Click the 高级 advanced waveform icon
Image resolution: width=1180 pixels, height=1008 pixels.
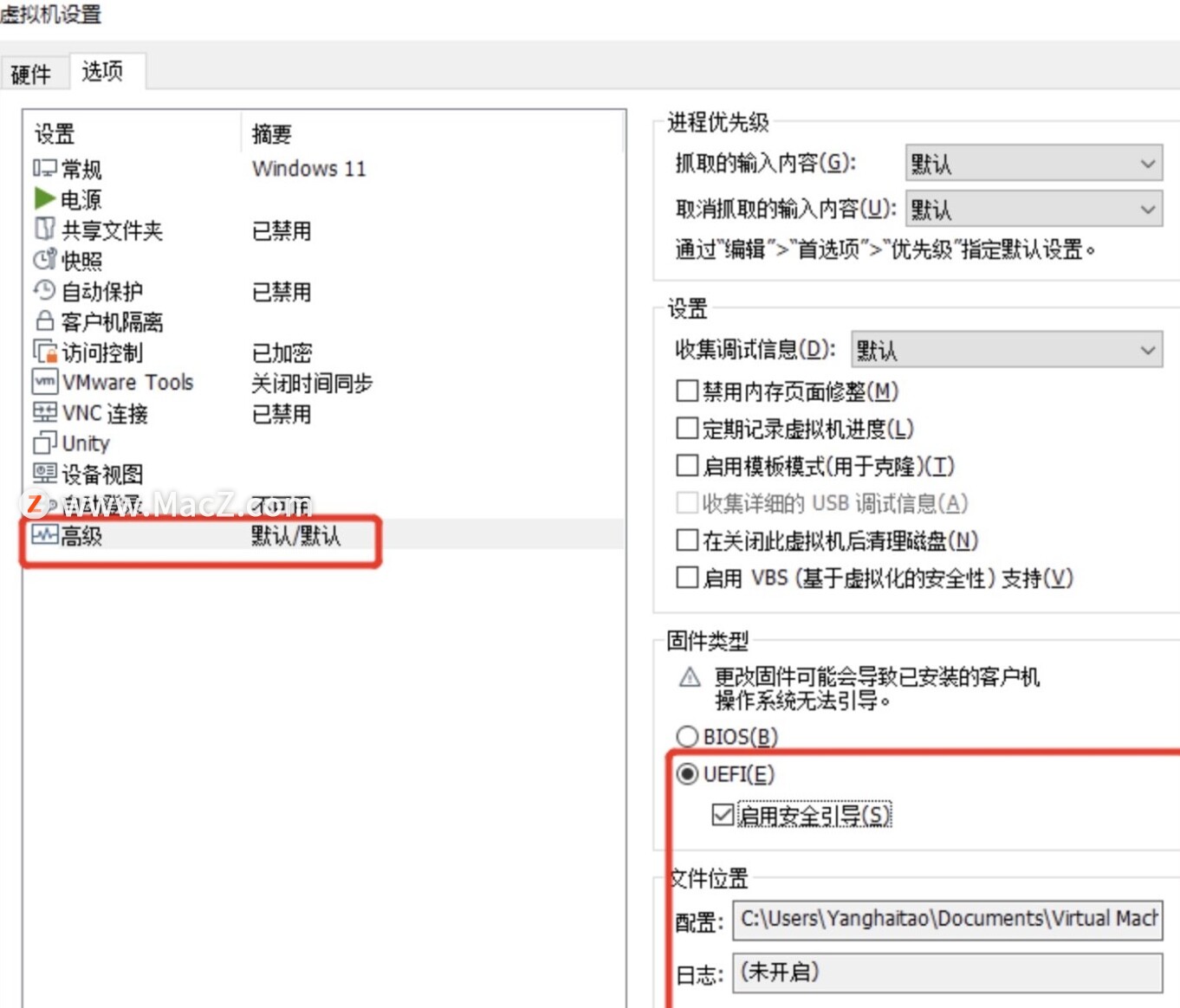click(x=45, y=534)
